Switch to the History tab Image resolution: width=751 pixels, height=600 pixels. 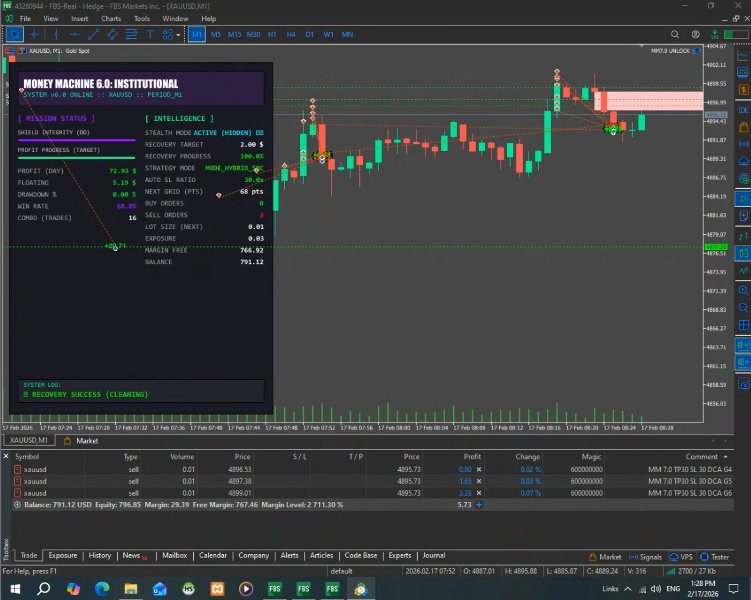100,555
